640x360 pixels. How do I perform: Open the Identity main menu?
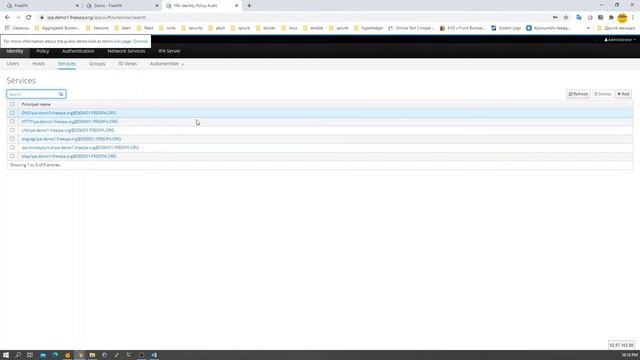pyautogui.click(x=15, y=51)
